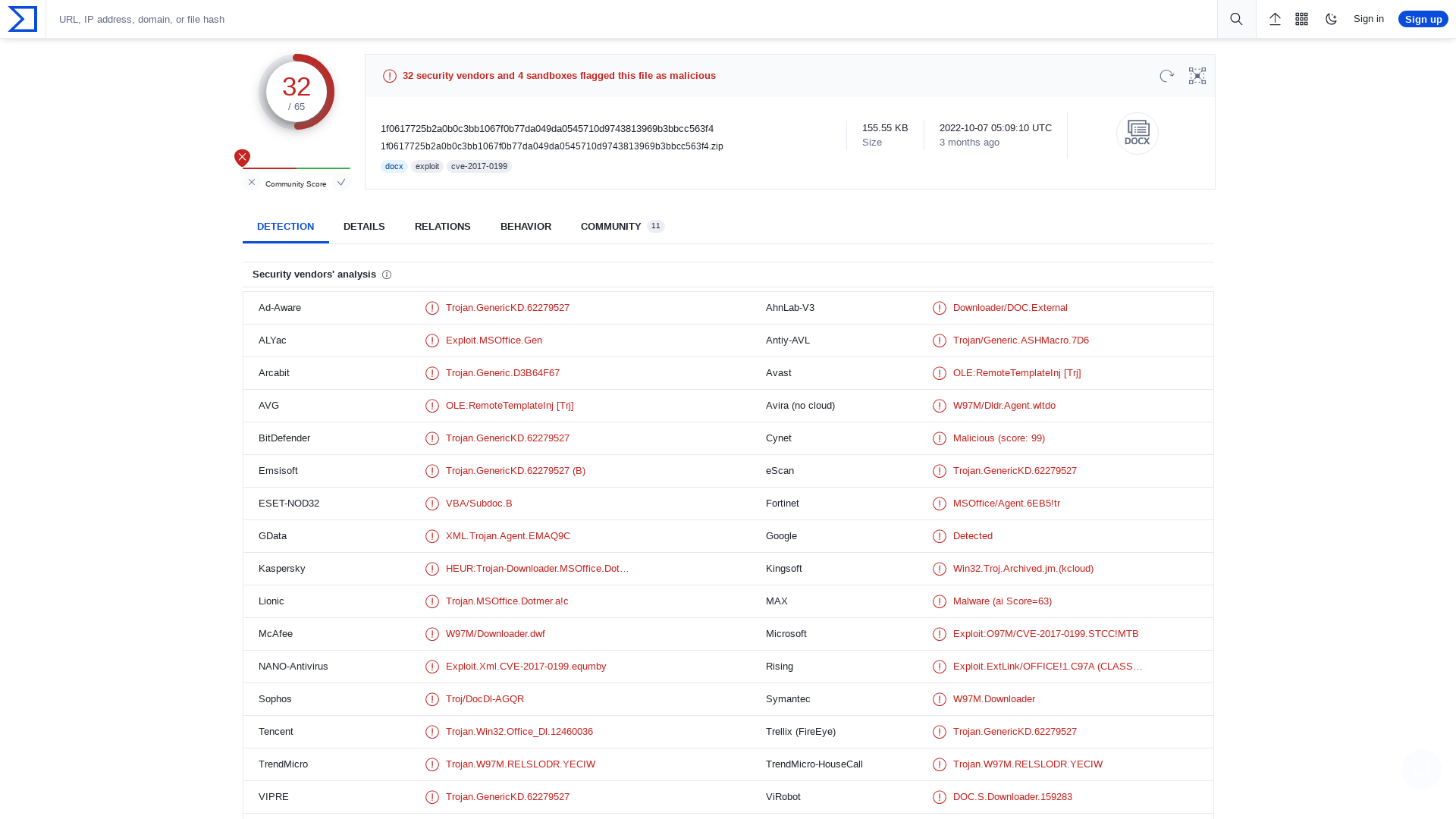The width and height of the screenshot is (1456, 819).
Task: Open the BEHAVIOR tab
Action: coord(526,226)
